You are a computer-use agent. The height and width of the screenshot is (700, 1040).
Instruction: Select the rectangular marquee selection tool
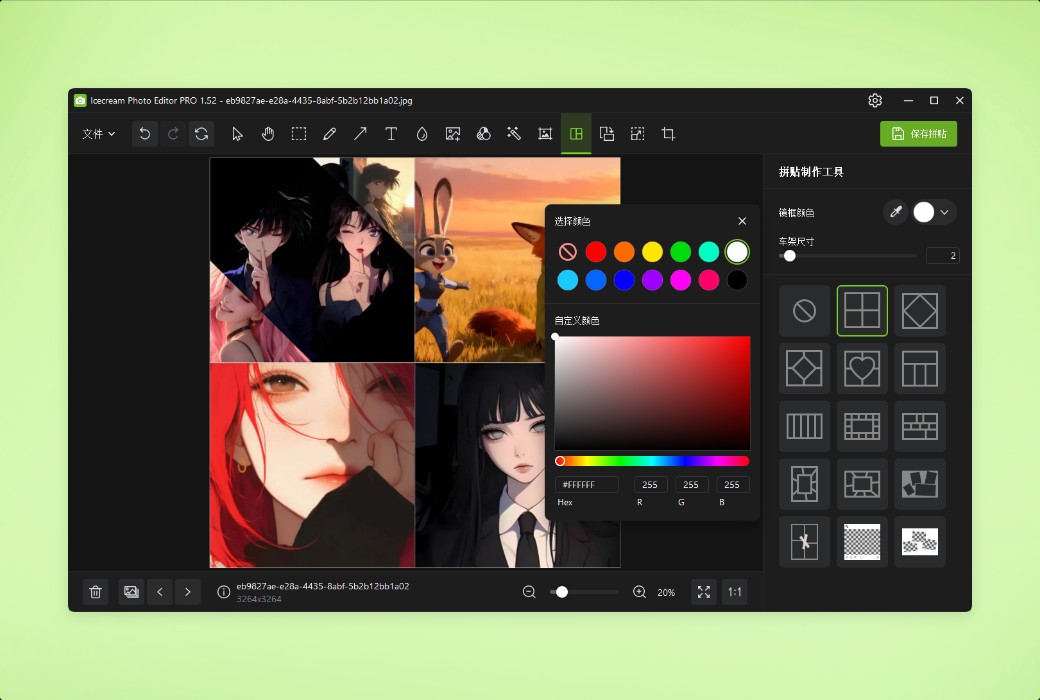[299, 133]
